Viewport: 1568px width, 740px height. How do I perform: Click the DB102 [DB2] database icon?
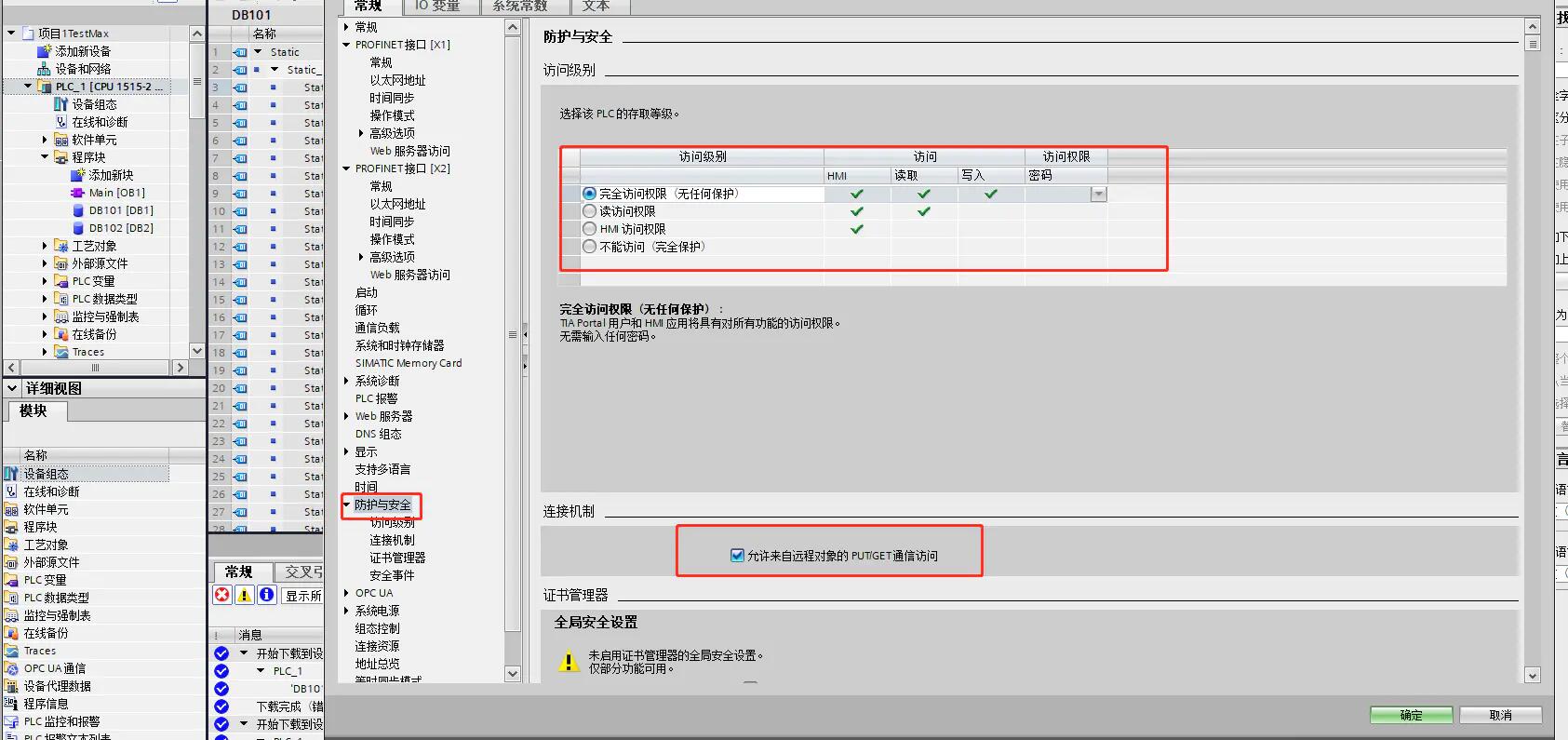79,228
